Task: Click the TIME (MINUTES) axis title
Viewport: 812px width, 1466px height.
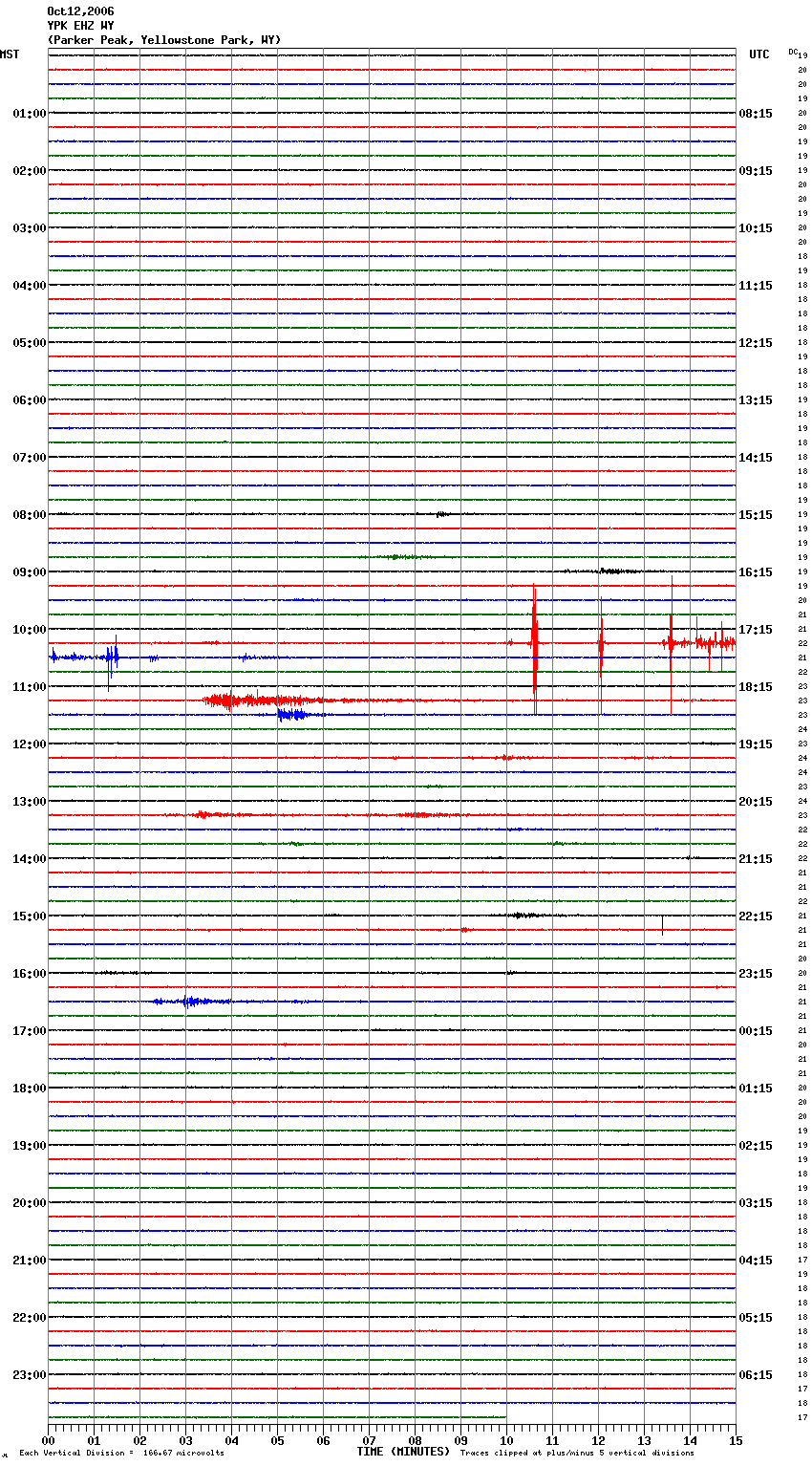Action: click(x=403, y=1452)
